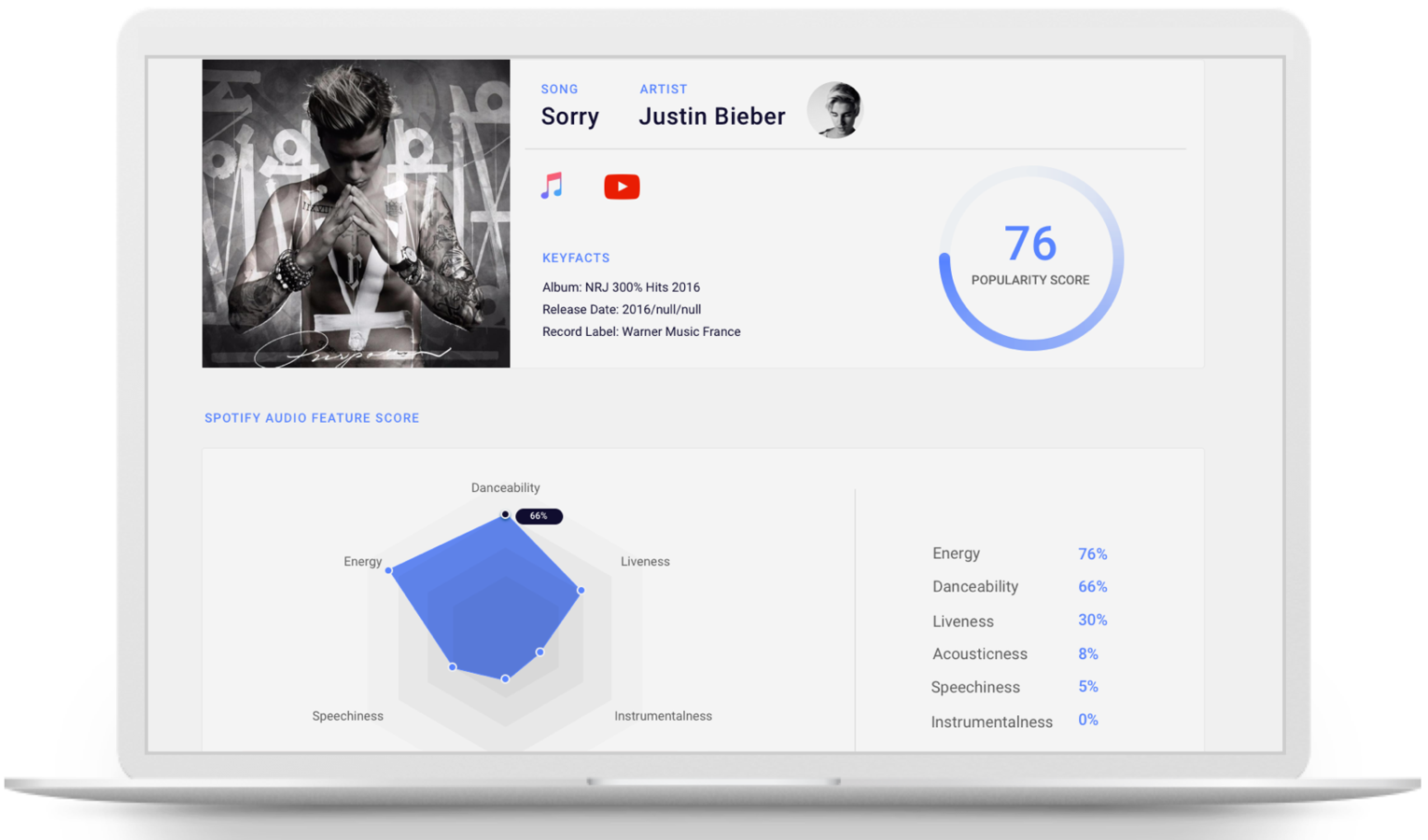The height and width of the screenshot is (840, 1428).
Task: Click the Liveness axis label on chart
Action: (645, 562)
